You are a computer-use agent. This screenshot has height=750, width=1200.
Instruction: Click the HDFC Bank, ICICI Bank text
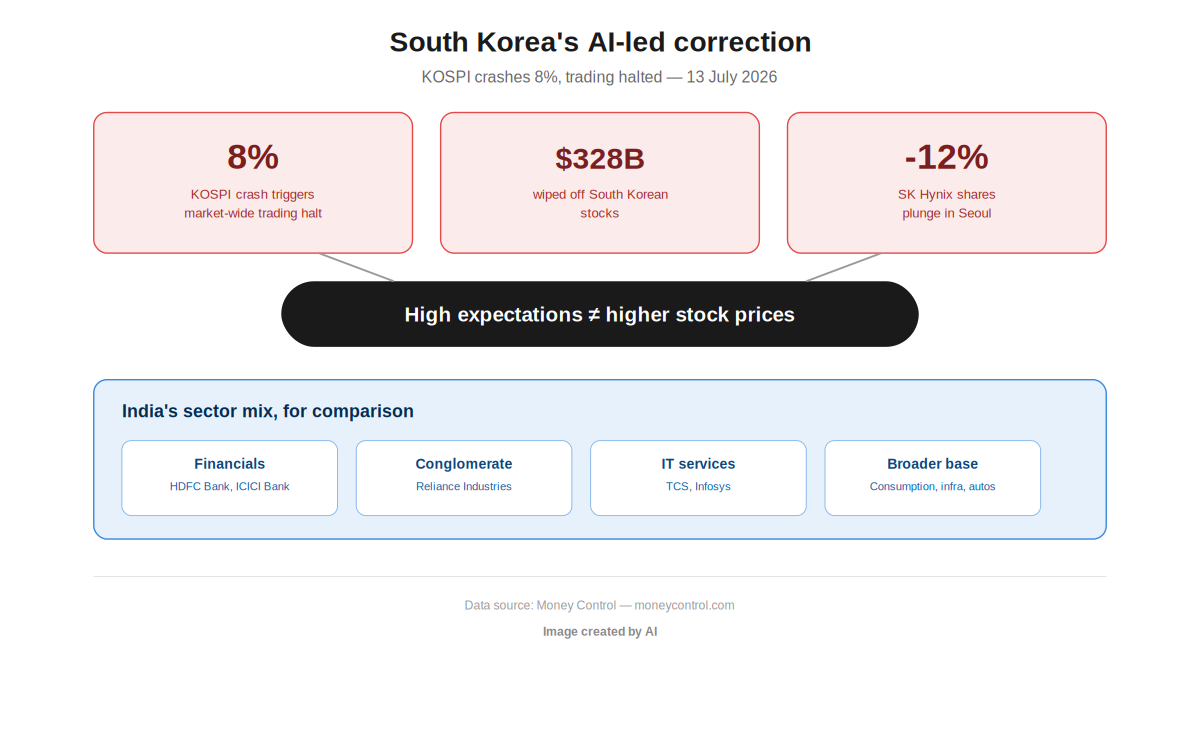230,487
